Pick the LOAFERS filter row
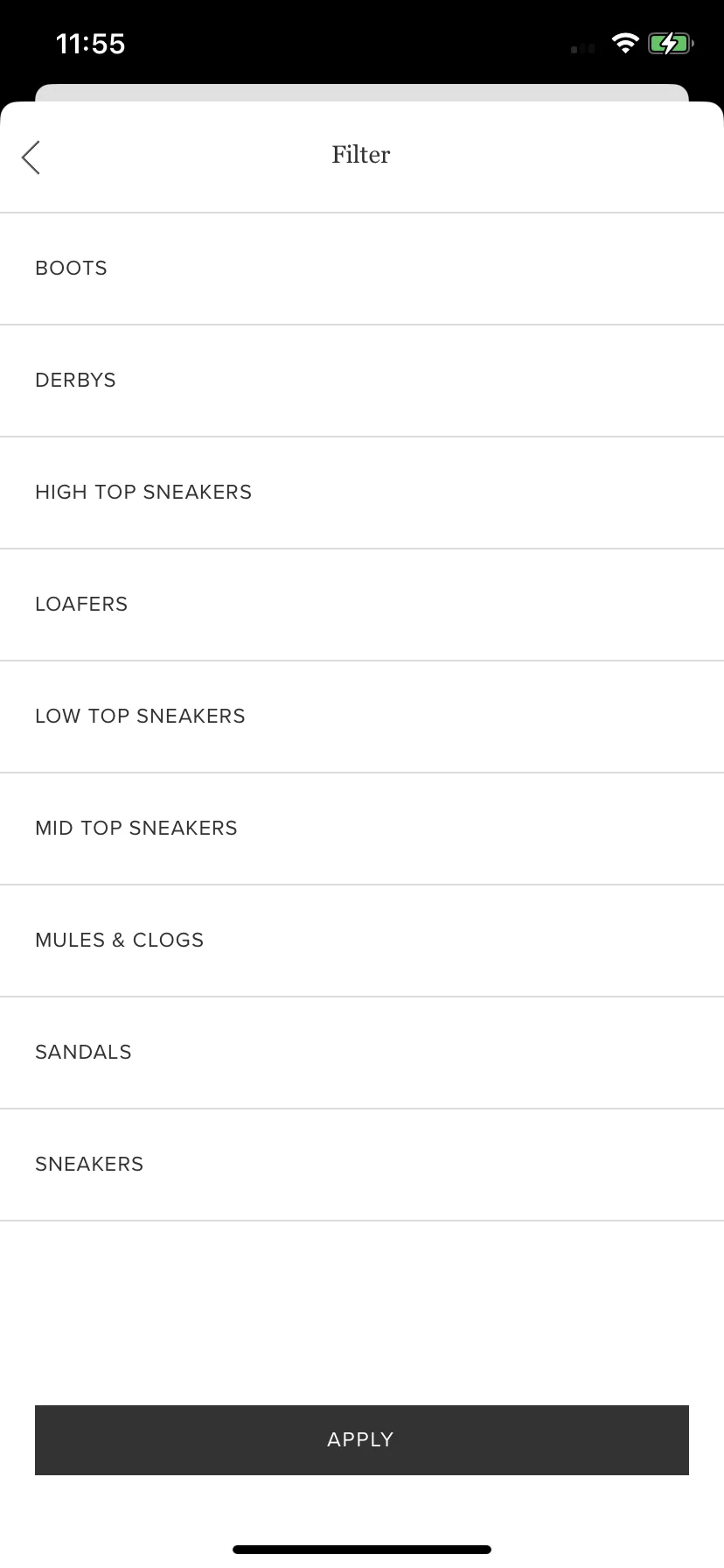The height and width of the screenshot is (1568, 724). 362,605
